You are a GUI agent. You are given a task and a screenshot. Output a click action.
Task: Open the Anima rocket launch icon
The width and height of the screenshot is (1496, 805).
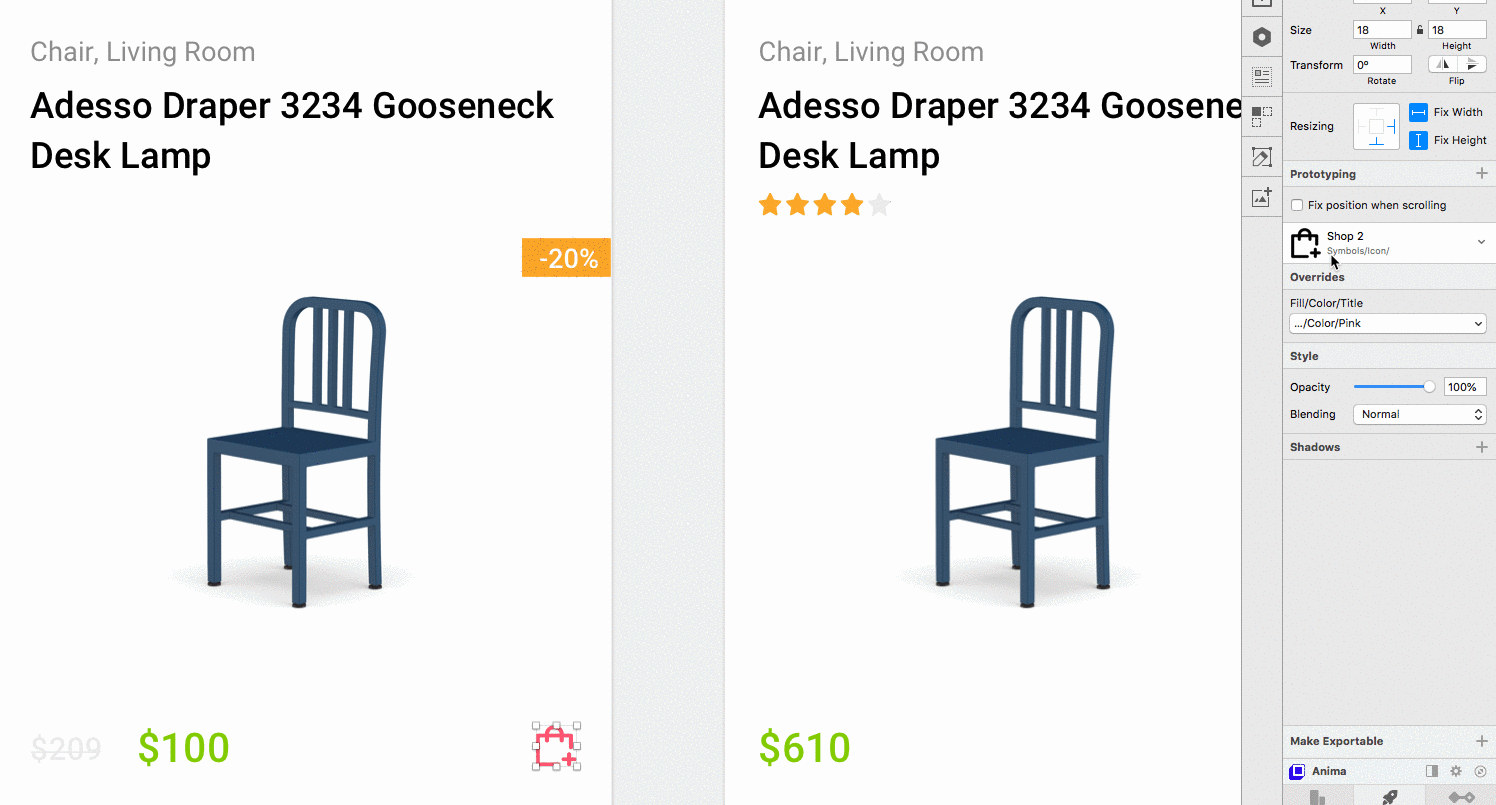pos(1390,796)
